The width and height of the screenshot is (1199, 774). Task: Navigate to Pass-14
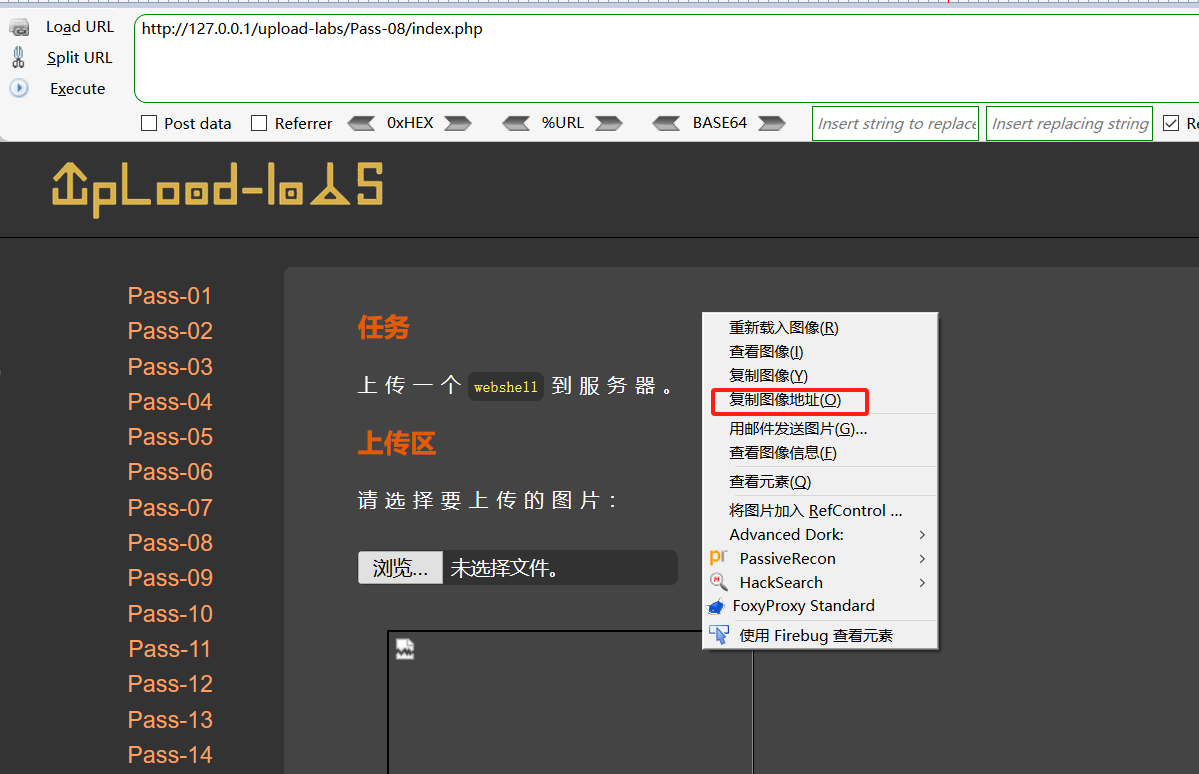[170, 755]
